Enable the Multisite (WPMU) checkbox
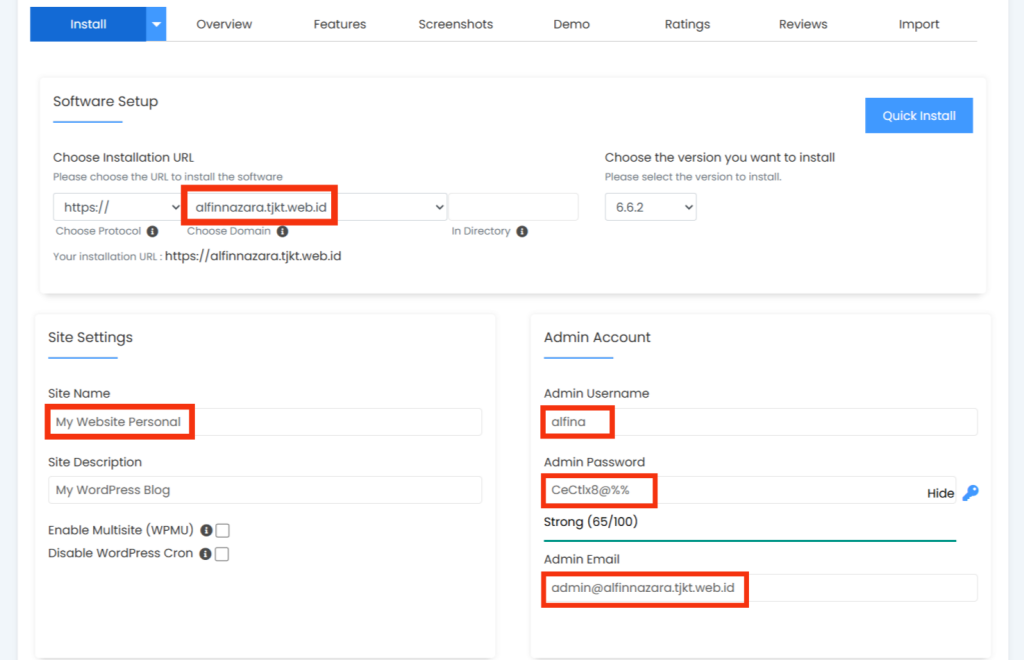The width and height of the screenshot is (1024, 660). point(222,531)
